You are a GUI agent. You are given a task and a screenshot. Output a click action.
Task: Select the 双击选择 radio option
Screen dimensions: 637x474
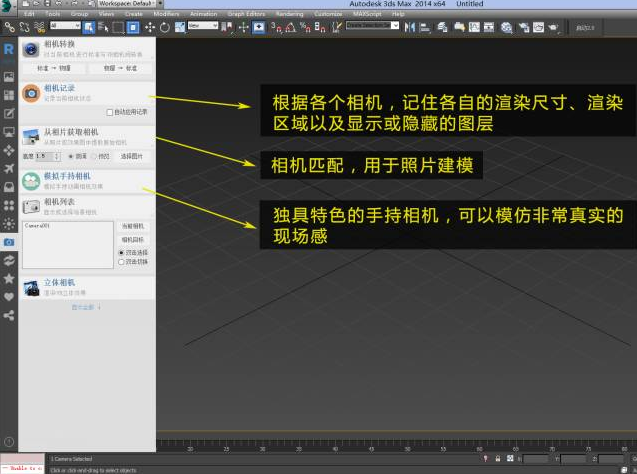point(121,252)
